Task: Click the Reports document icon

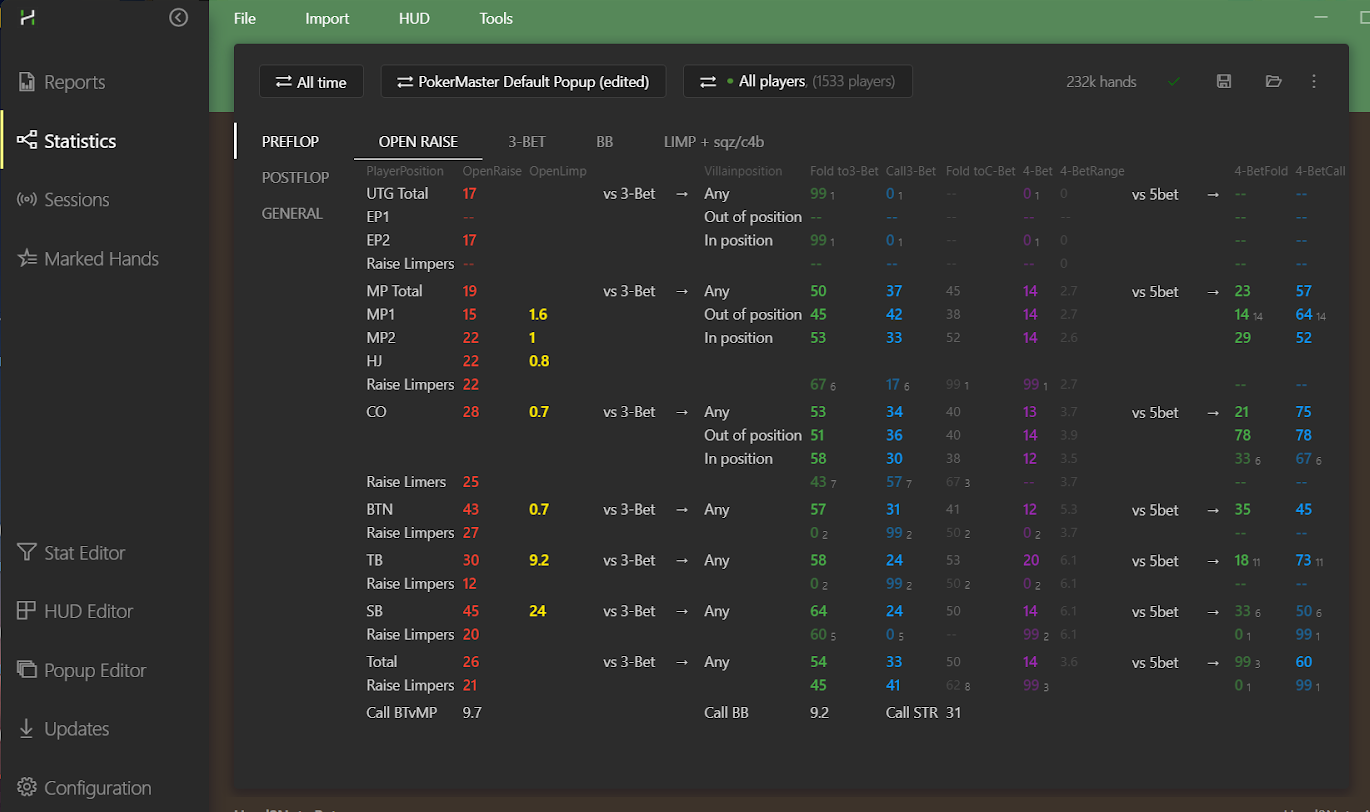Action: click(x=27, y=82)
